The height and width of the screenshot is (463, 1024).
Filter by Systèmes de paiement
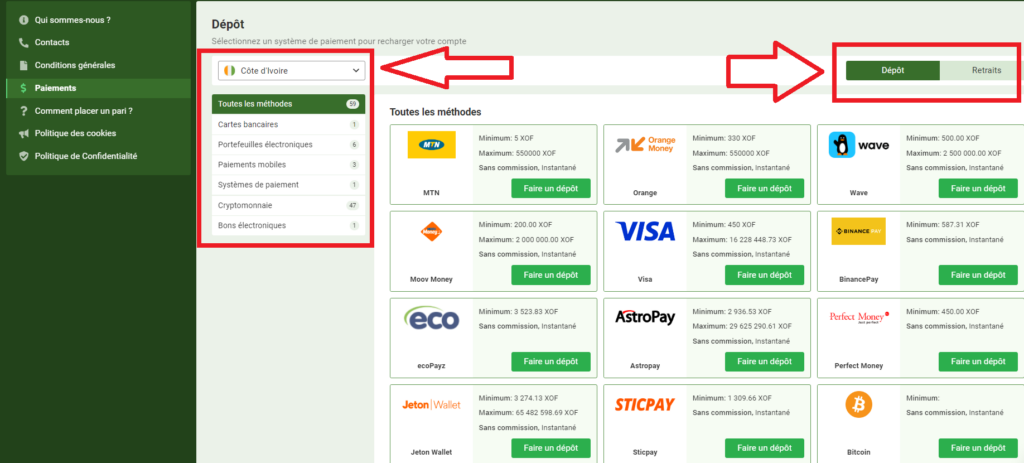[x=288, y=185]
